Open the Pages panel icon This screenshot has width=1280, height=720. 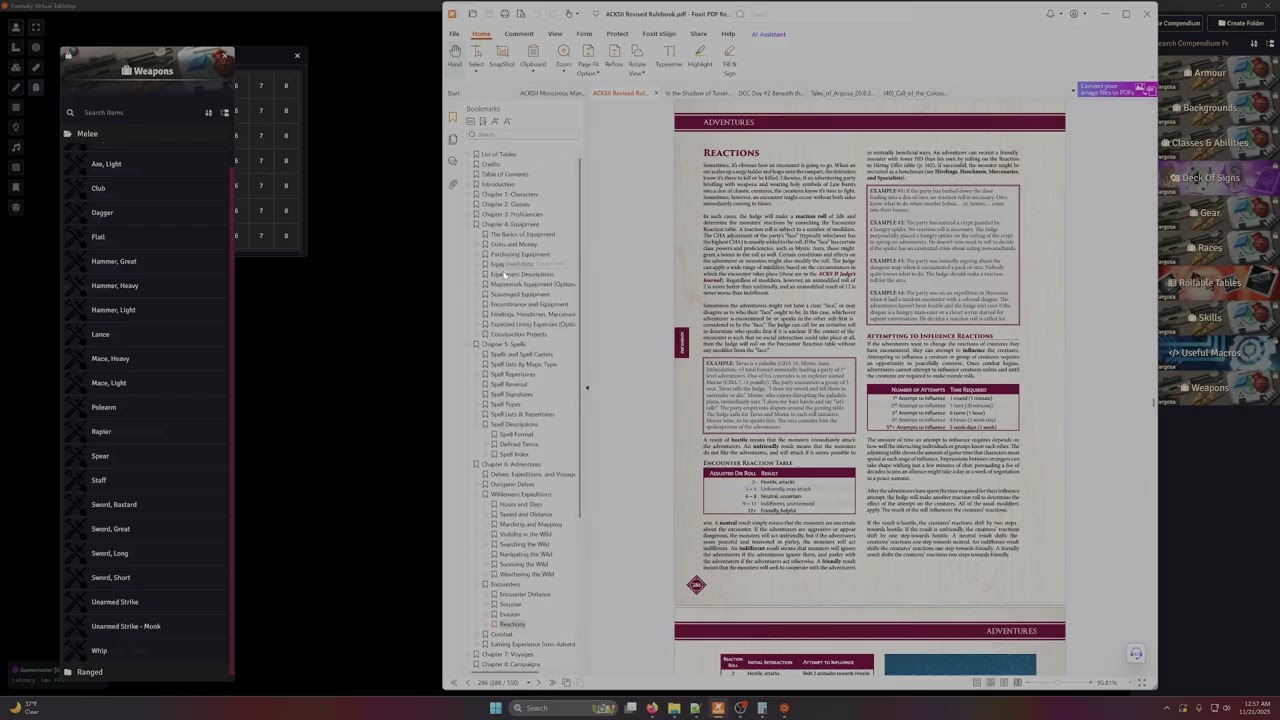click(453, 139)
